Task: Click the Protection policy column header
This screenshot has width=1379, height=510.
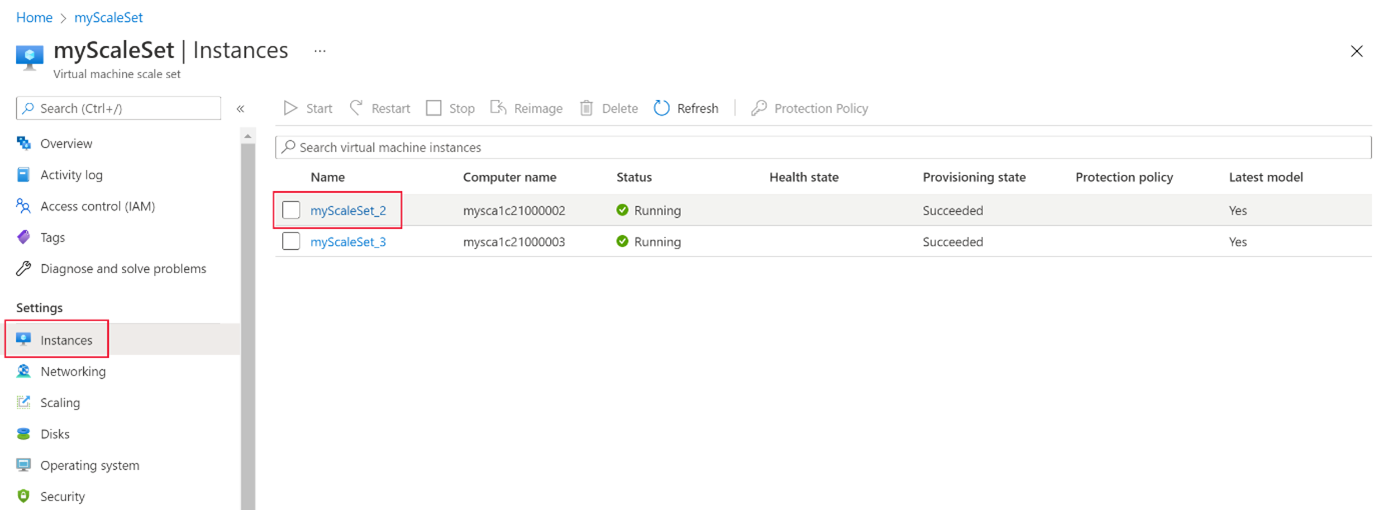Action: click(x=1124, y=177)
